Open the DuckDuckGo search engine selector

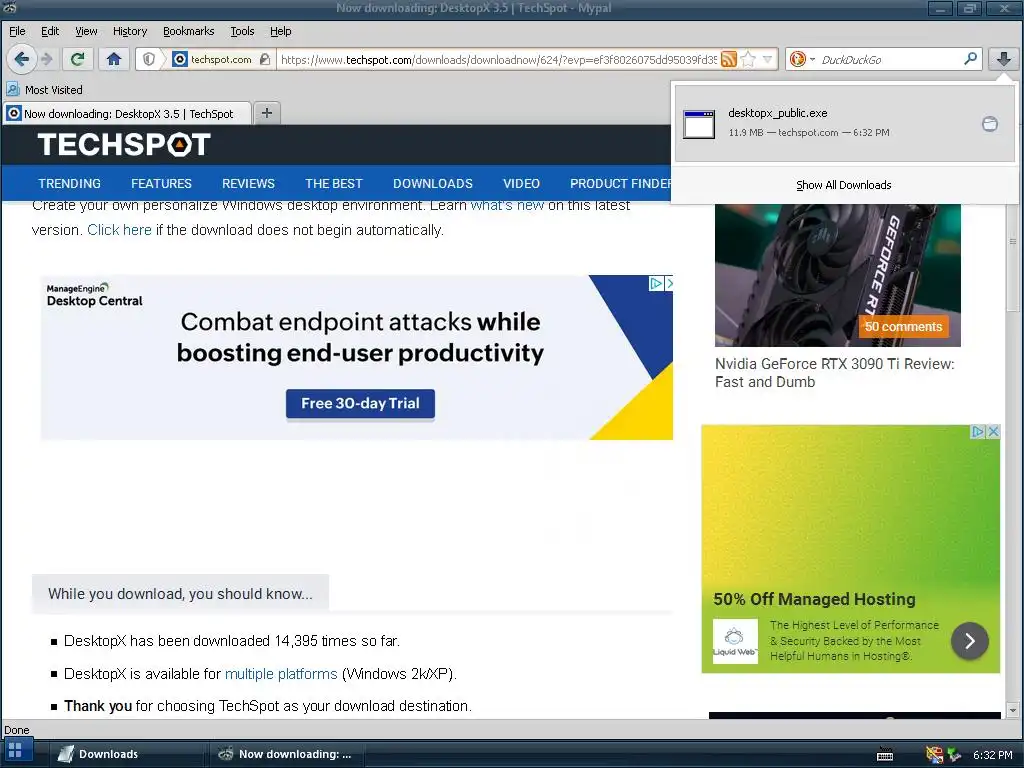(801, 59)
